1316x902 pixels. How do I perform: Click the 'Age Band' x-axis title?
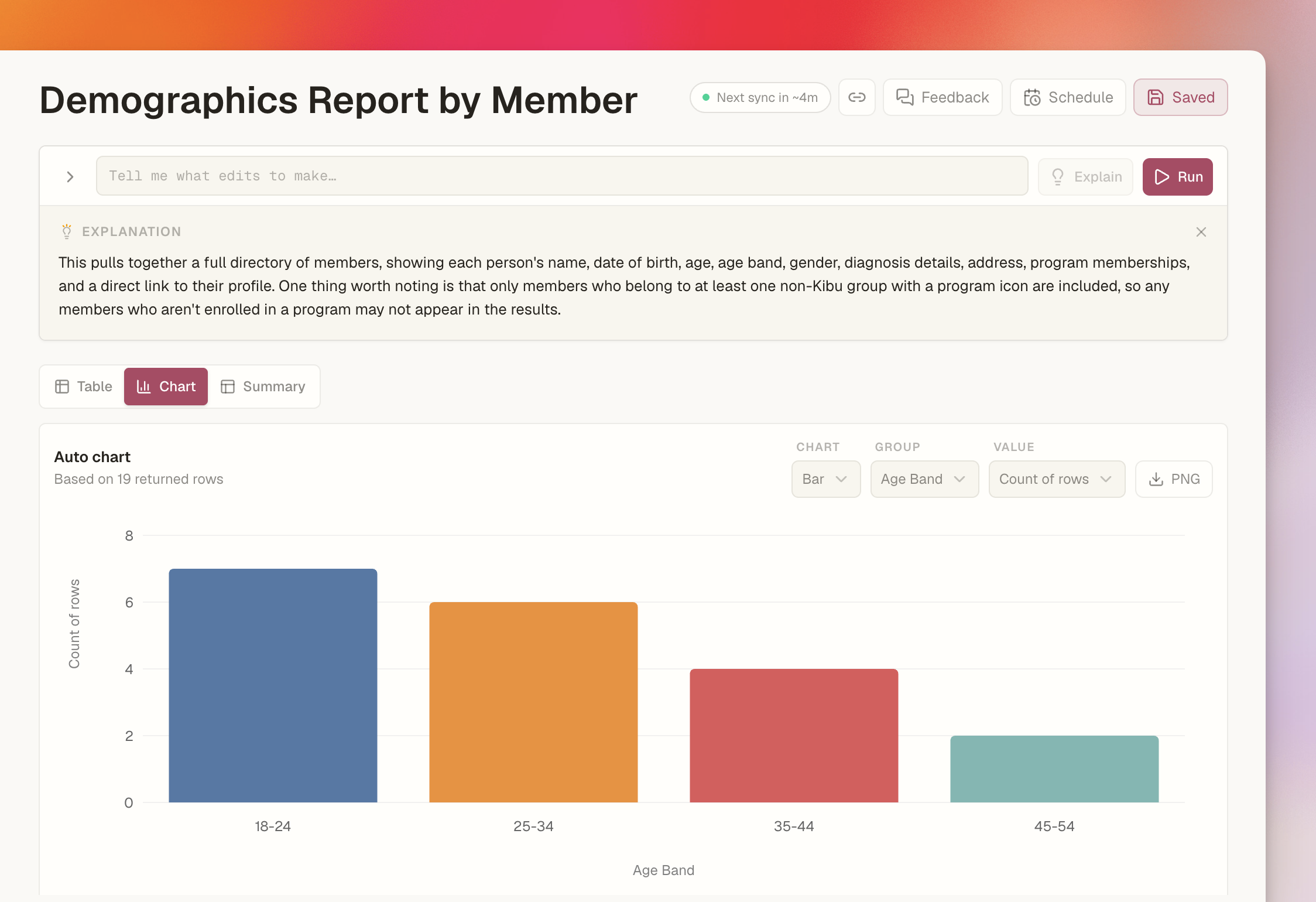663,870
